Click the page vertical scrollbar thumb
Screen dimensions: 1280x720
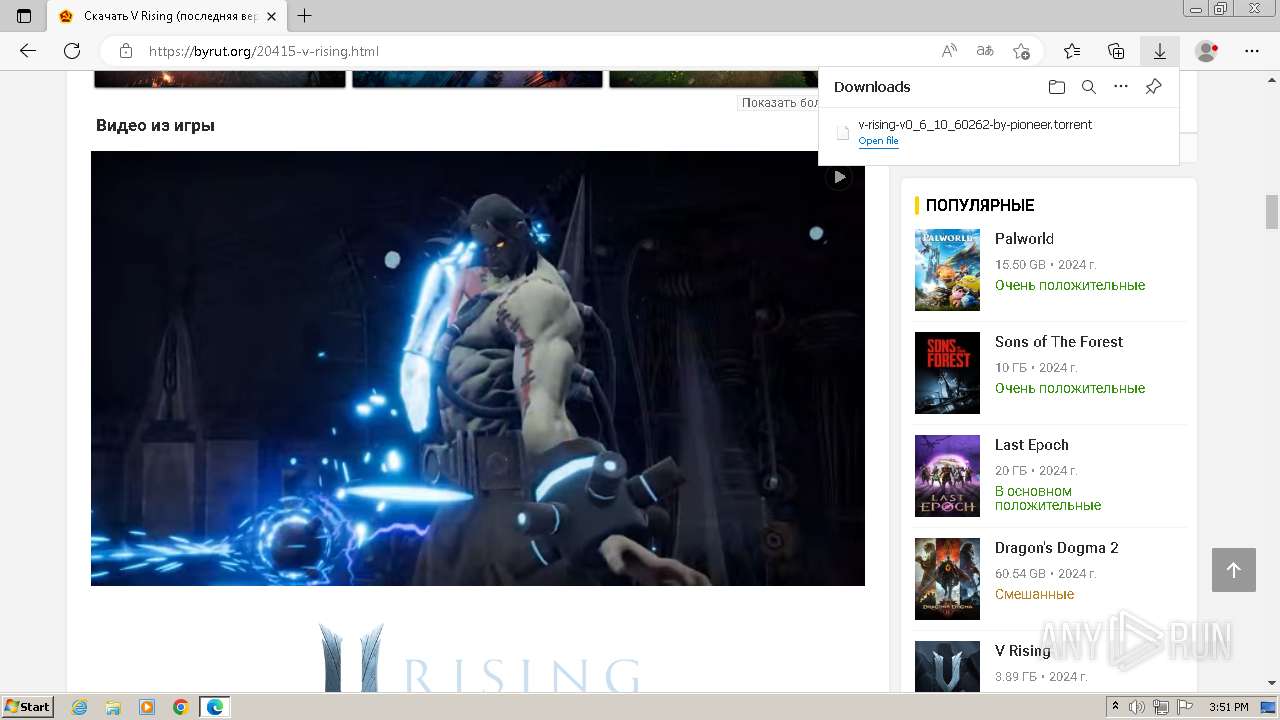(1272, 211)
